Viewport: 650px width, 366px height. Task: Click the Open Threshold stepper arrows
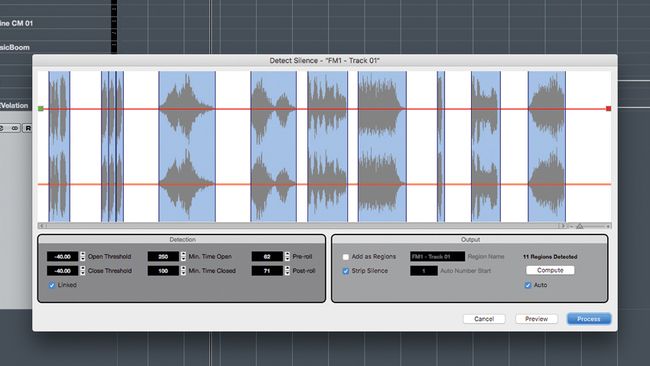tap(82, 257)
